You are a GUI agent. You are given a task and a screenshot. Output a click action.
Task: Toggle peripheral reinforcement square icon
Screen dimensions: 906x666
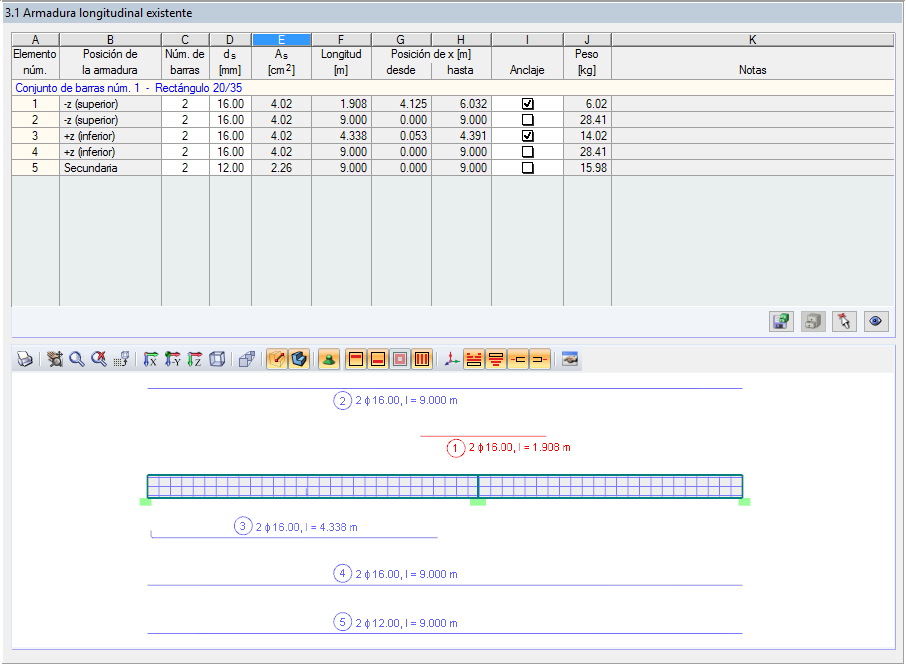[400, 359]
